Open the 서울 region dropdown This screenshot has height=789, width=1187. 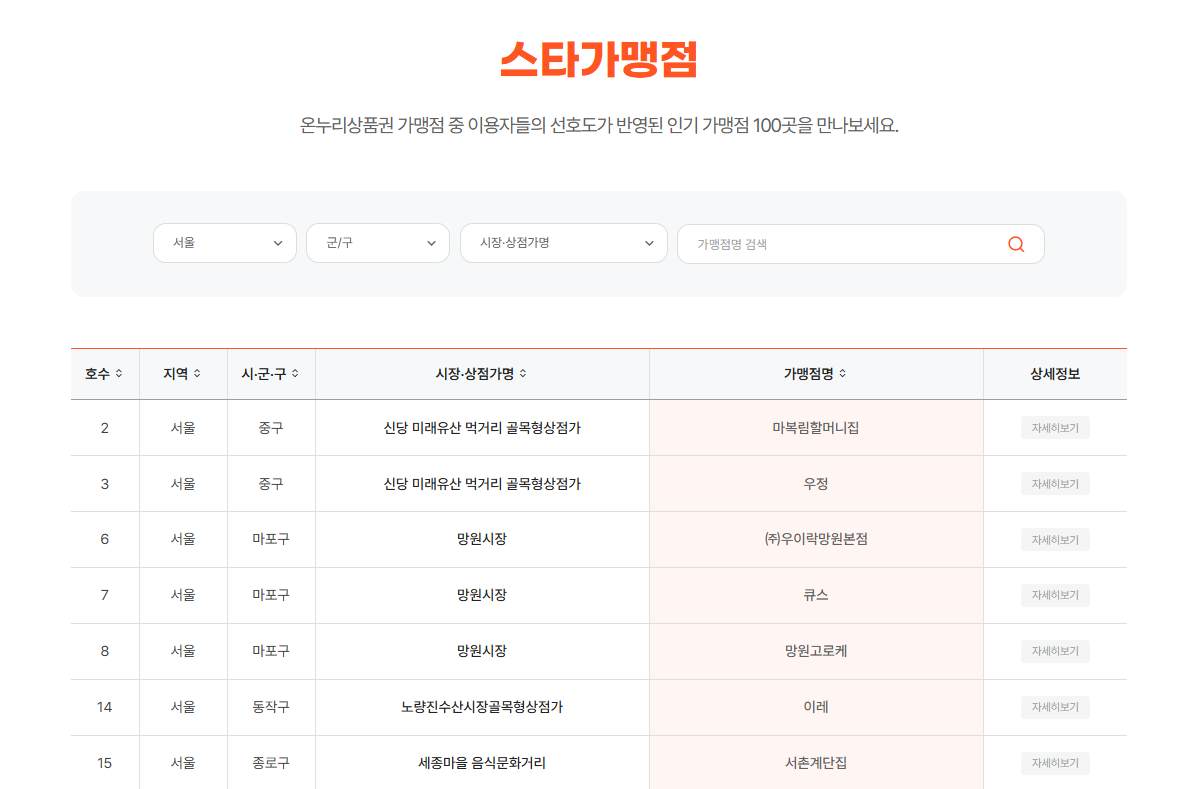pos(225,243)
